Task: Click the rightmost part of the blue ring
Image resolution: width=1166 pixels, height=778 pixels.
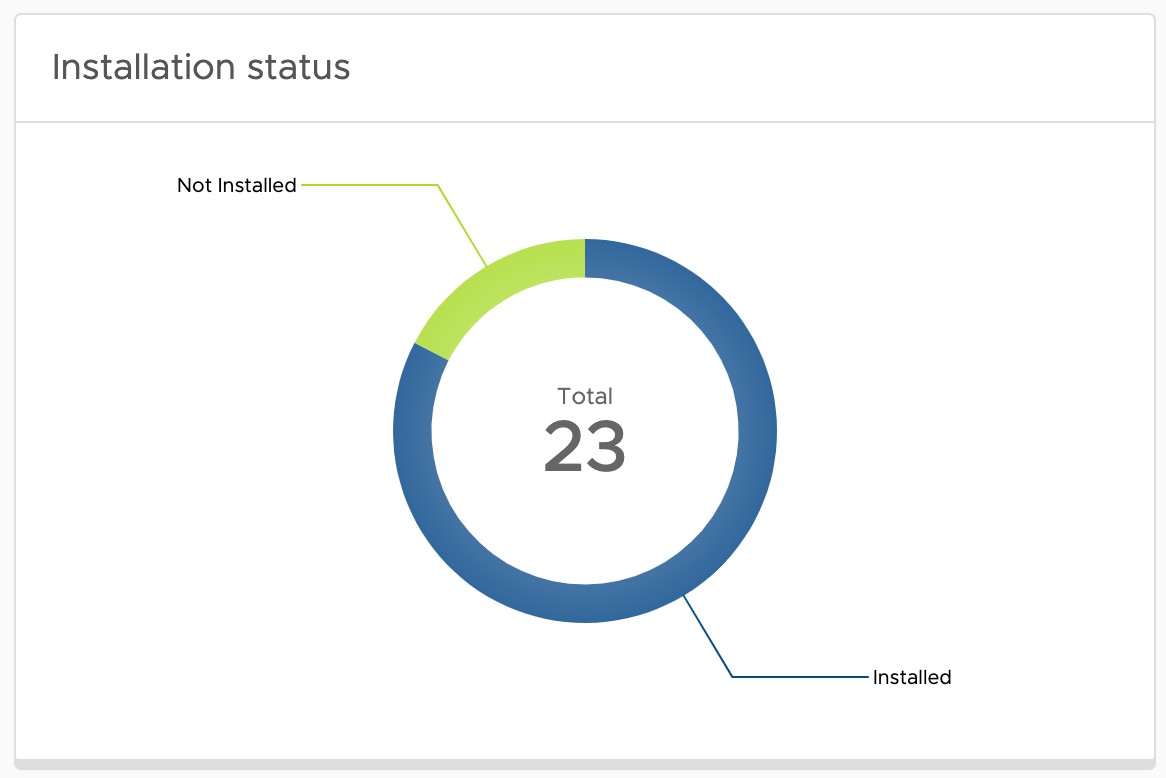Action: (758, 431)
